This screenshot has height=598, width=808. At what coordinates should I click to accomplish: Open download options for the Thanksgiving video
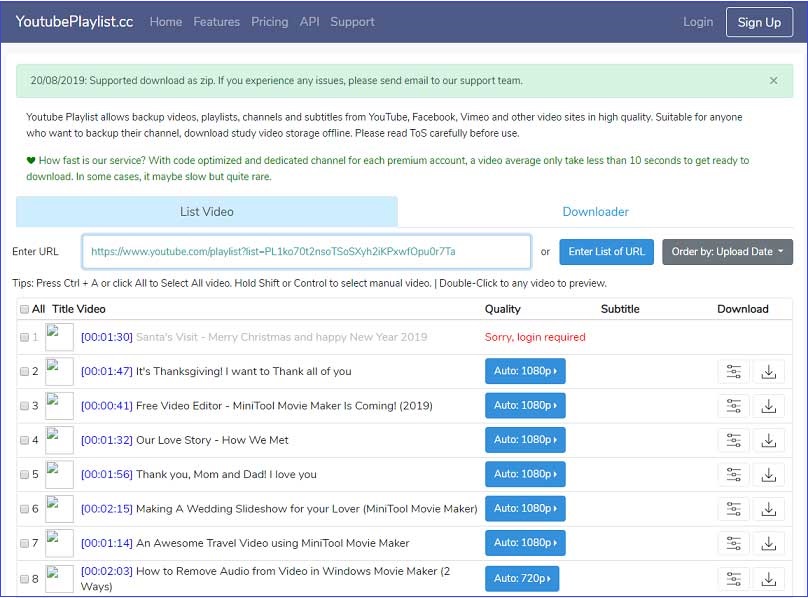(733, 372)
